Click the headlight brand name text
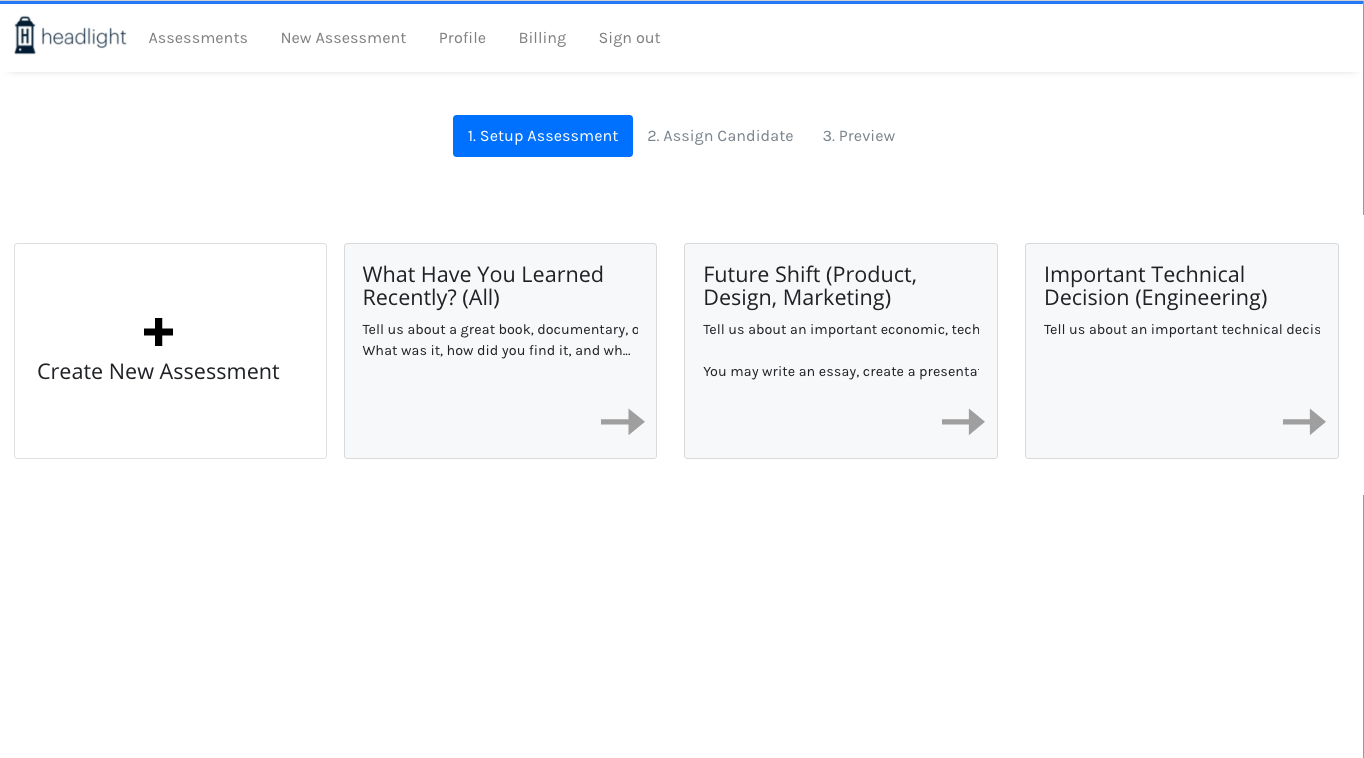This screenshot has height=758, width=1364. 84,38
